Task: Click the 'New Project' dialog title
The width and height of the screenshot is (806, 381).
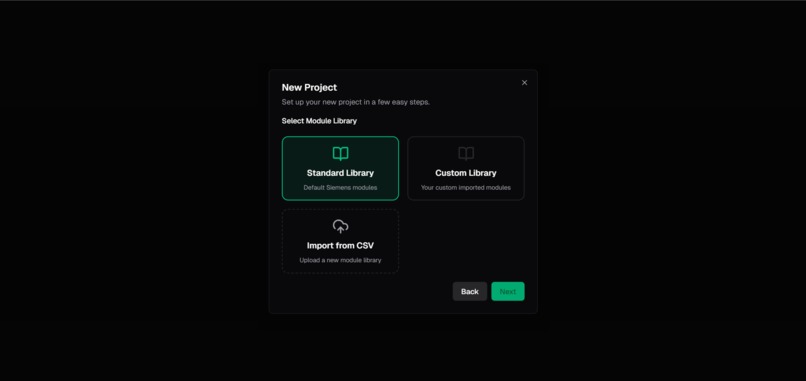Action: pyautogui.click(x=309, y=87)
